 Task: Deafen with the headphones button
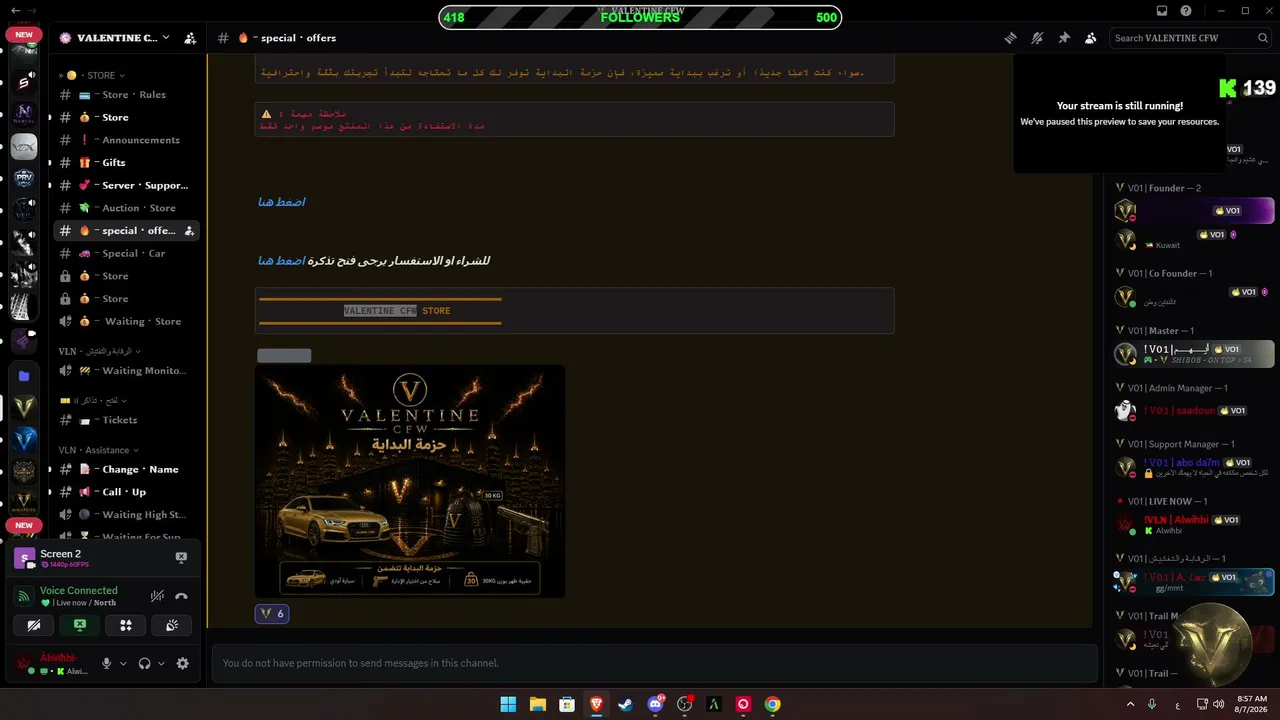pos(145,663)
